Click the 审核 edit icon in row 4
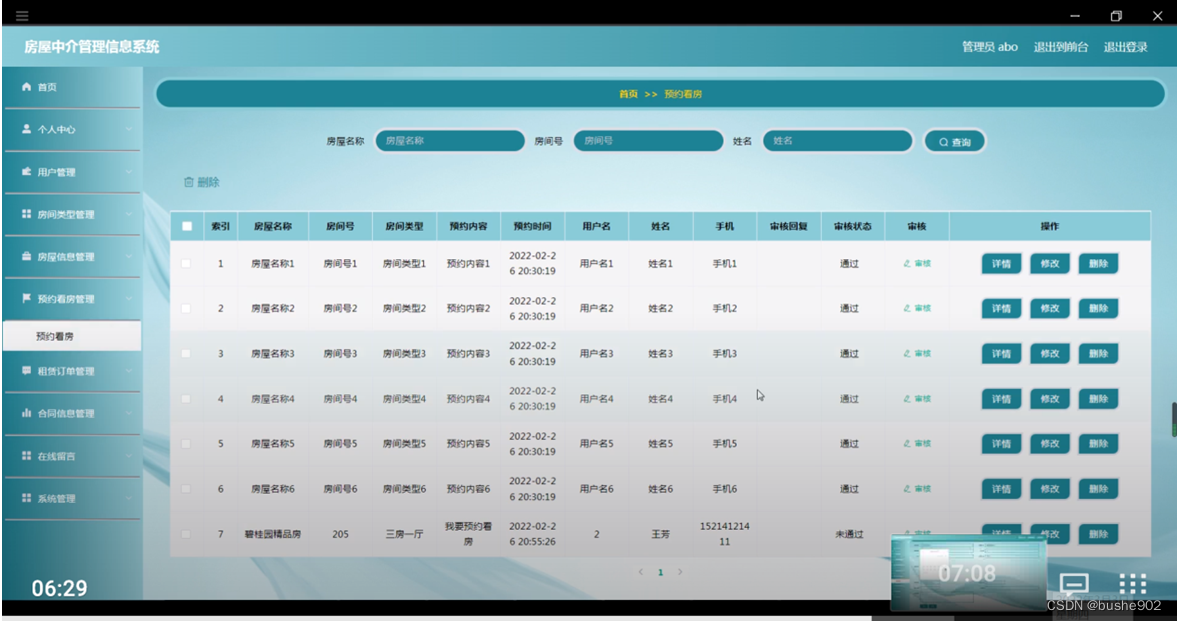The height and width of the screenshot is (621, 1177). (908, 399)
